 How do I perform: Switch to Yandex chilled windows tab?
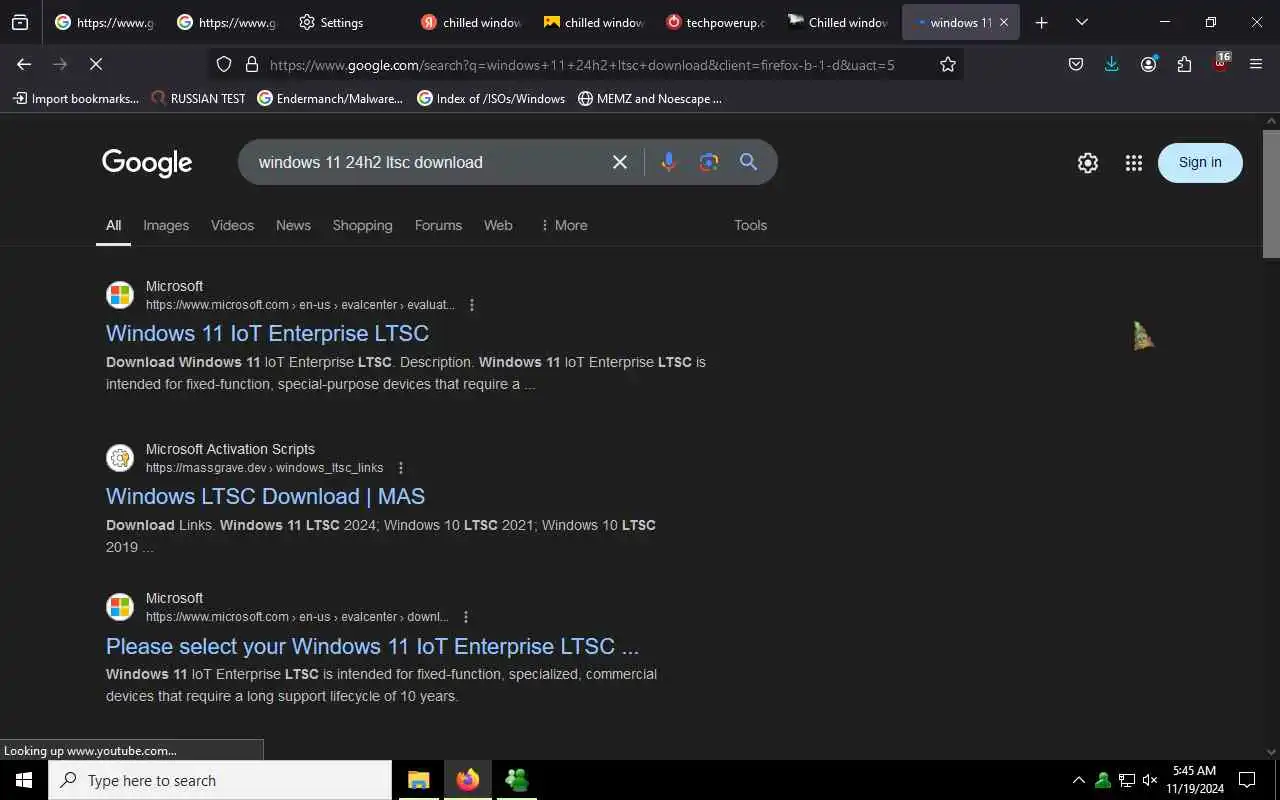471,22
